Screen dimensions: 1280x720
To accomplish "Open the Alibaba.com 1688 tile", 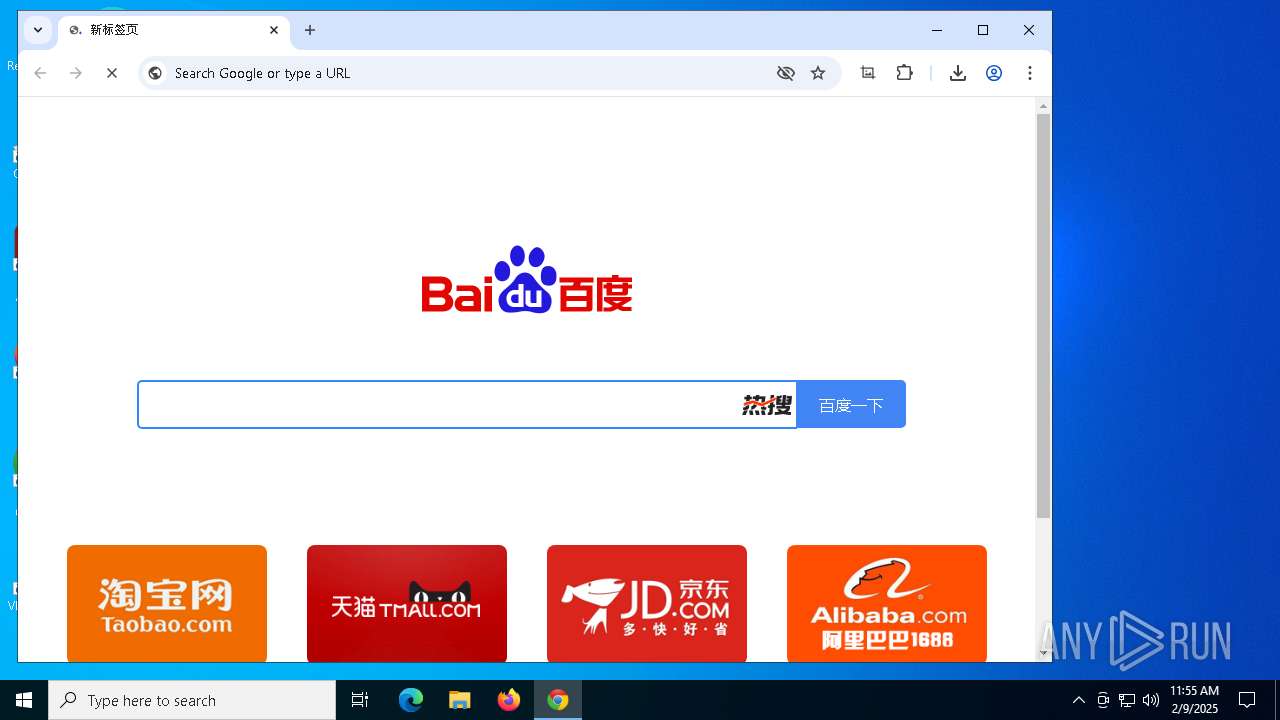I will [887, 603].
